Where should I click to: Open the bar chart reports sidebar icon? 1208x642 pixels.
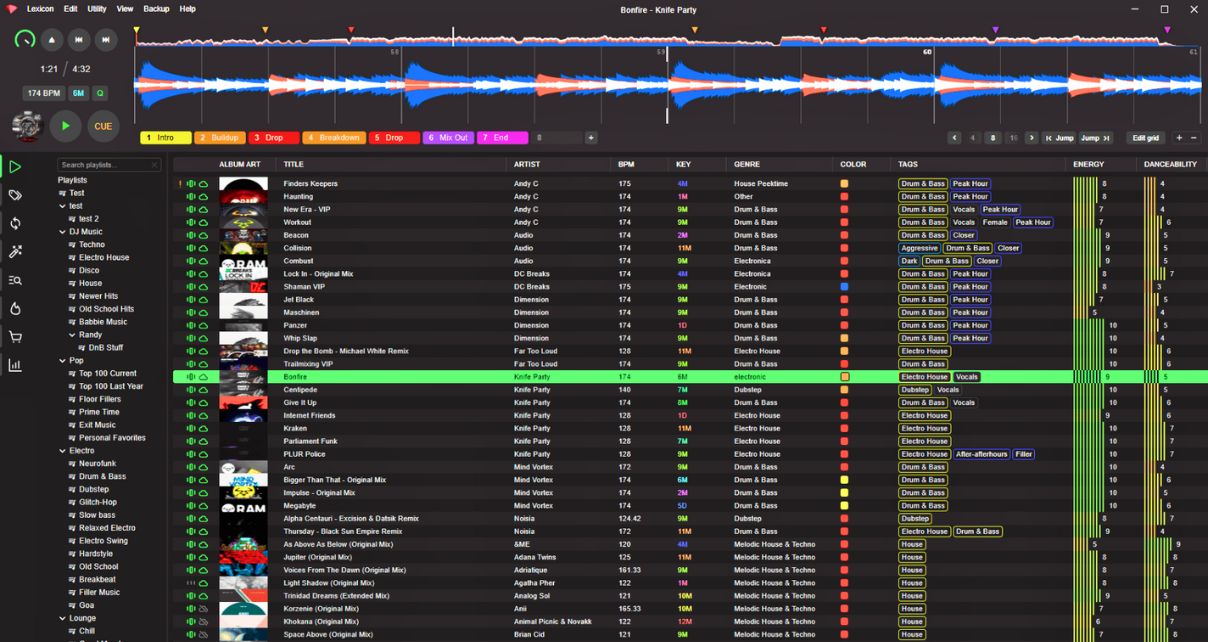[x=15, y=365]
